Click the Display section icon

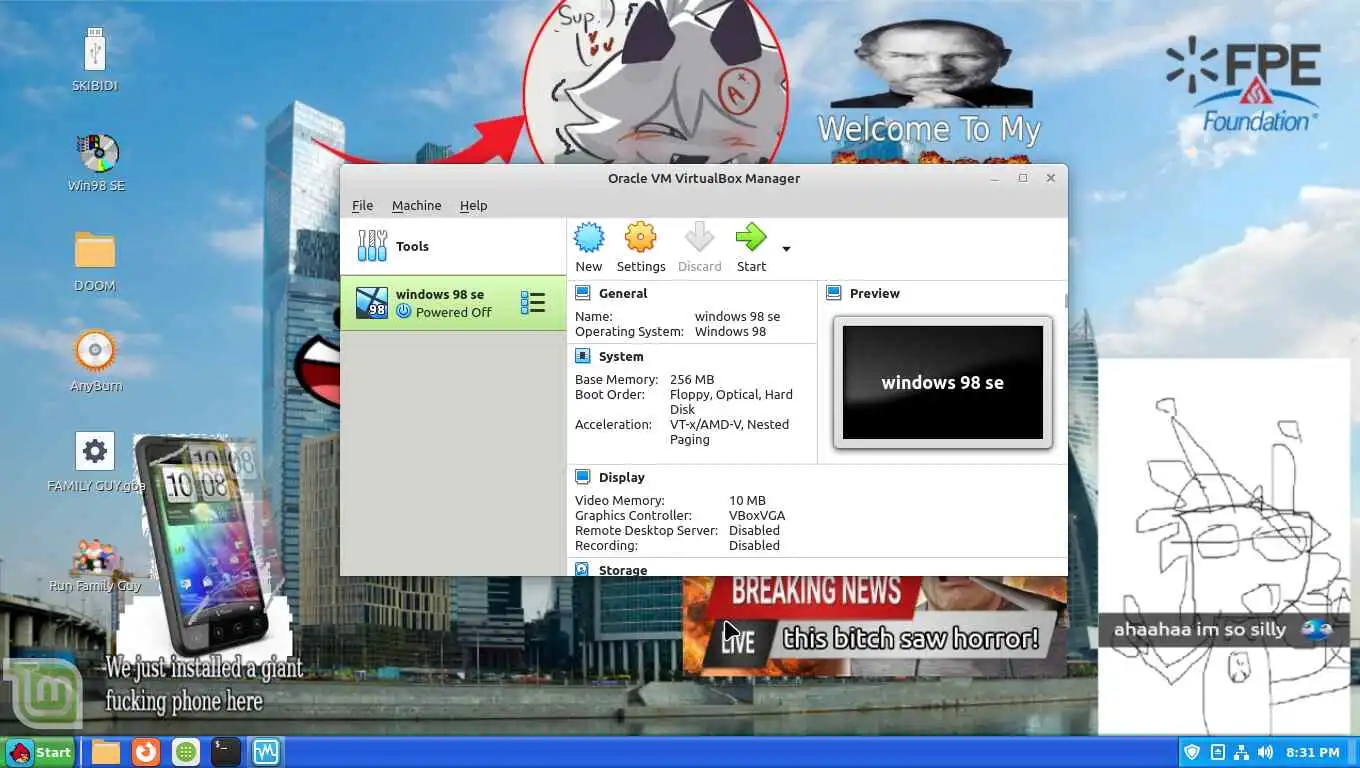[582, 477]
